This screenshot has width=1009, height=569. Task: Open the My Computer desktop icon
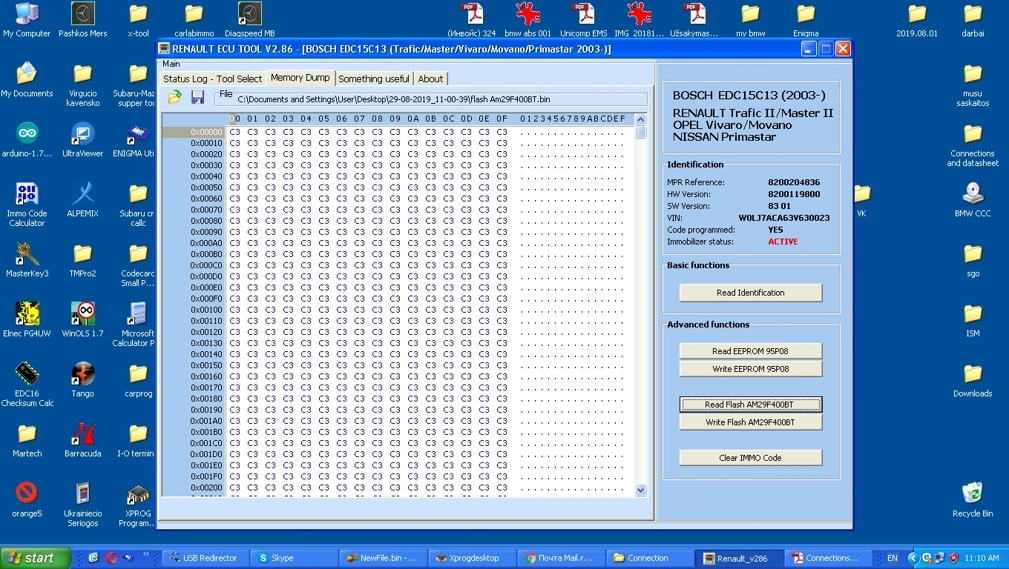(x=26, y=20)
